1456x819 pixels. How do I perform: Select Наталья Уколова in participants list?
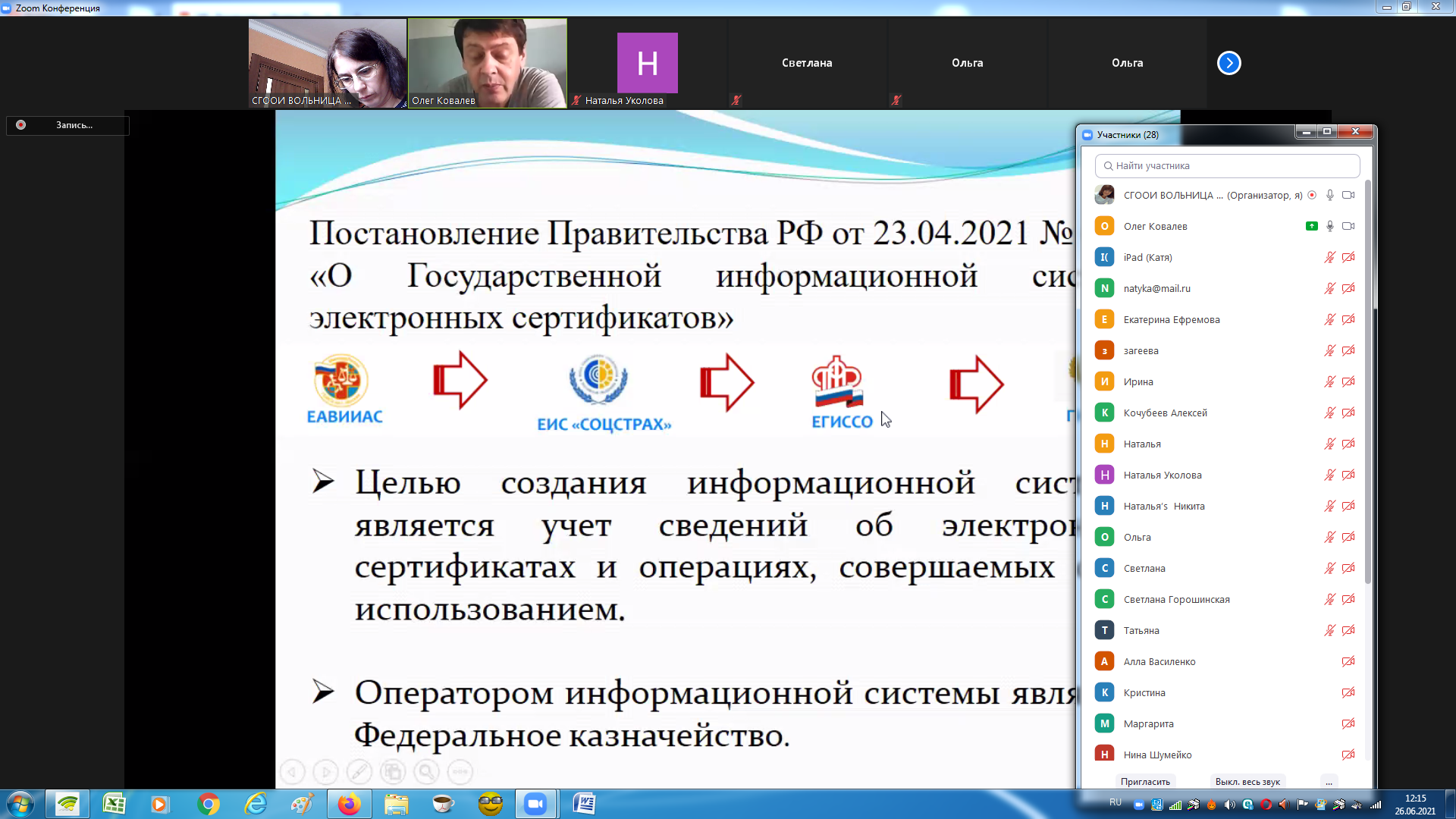[x=1163, y=475]
